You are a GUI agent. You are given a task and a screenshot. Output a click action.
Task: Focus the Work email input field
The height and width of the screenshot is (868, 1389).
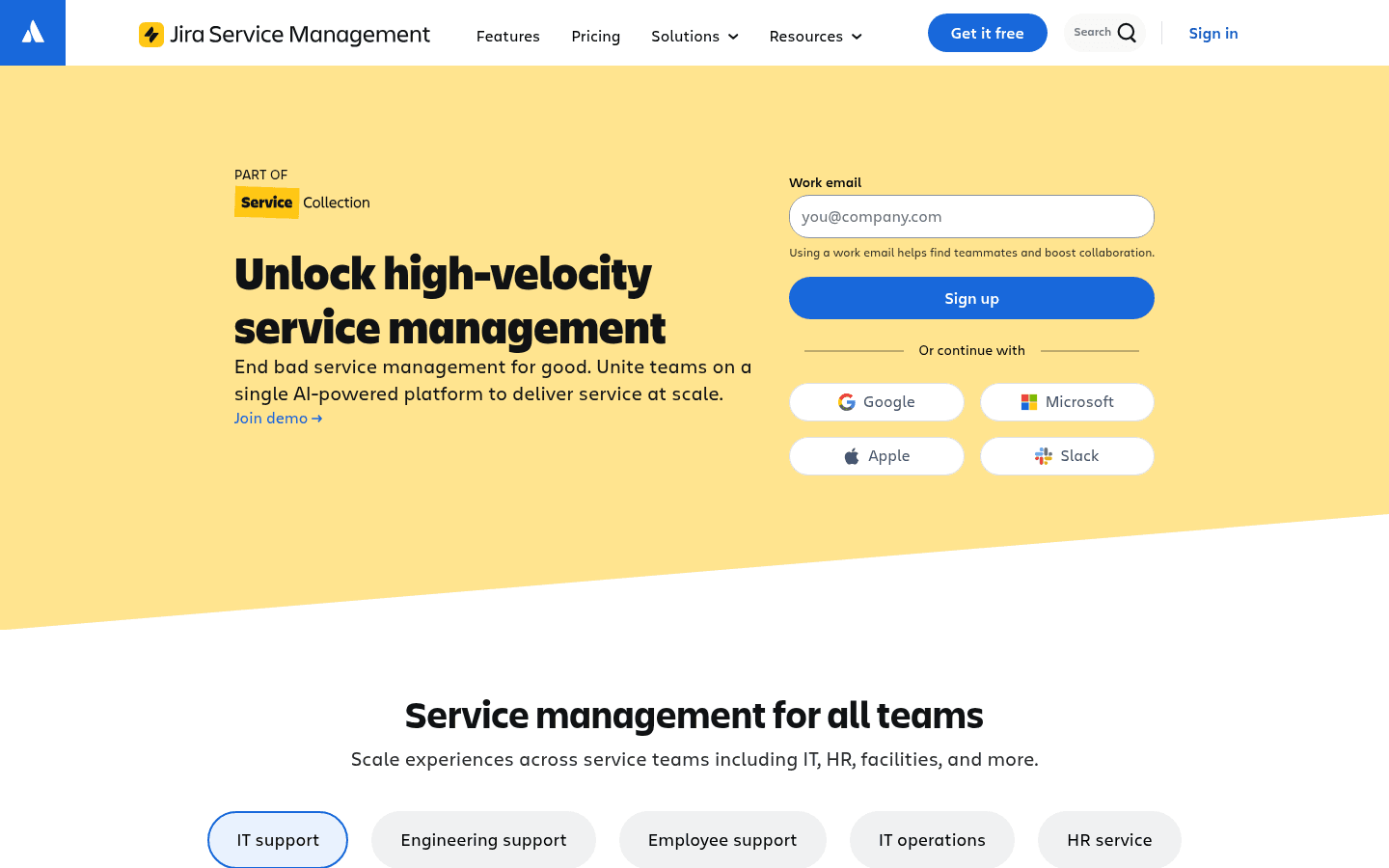[x=971, y=216]
